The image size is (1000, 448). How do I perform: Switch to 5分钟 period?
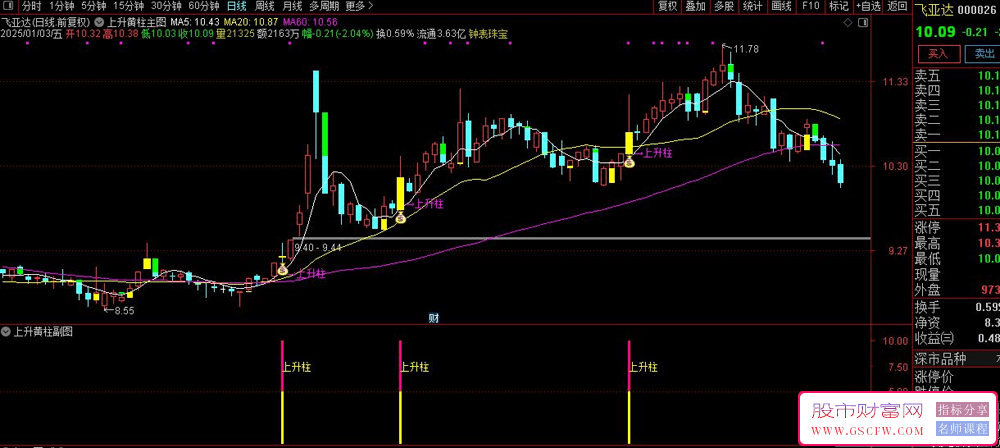[x=93, y=7]
